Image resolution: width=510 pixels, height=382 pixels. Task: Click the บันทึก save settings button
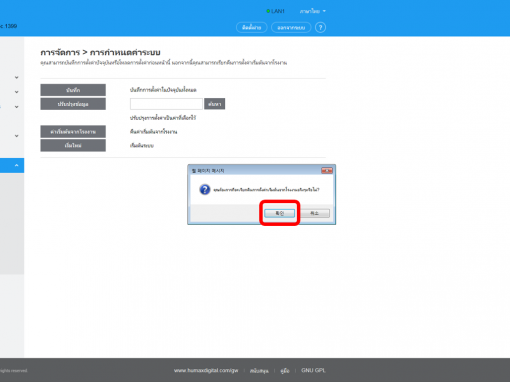tap(73, 90)
